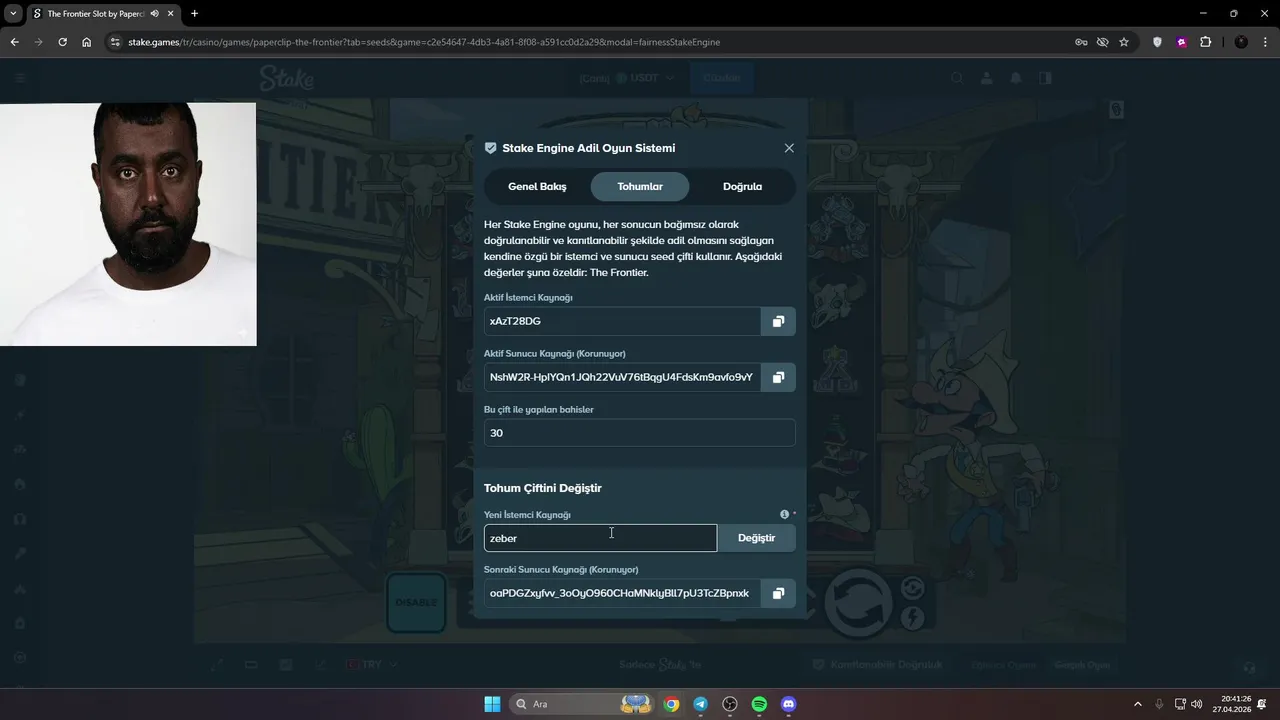The height and width of the screenshot is (720, 1280).
Task: Focus the Yeni İstemci Kaynağı input
Action: (600, 538)
